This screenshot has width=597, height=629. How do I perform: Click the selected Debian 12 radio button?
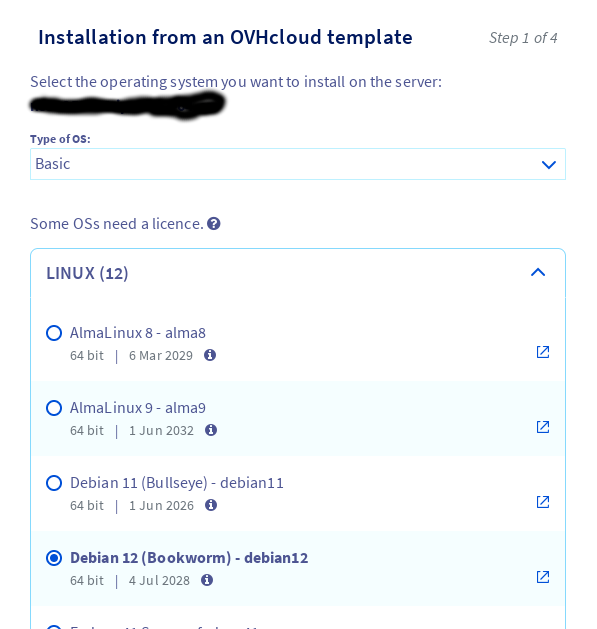[x=54, y=558]
